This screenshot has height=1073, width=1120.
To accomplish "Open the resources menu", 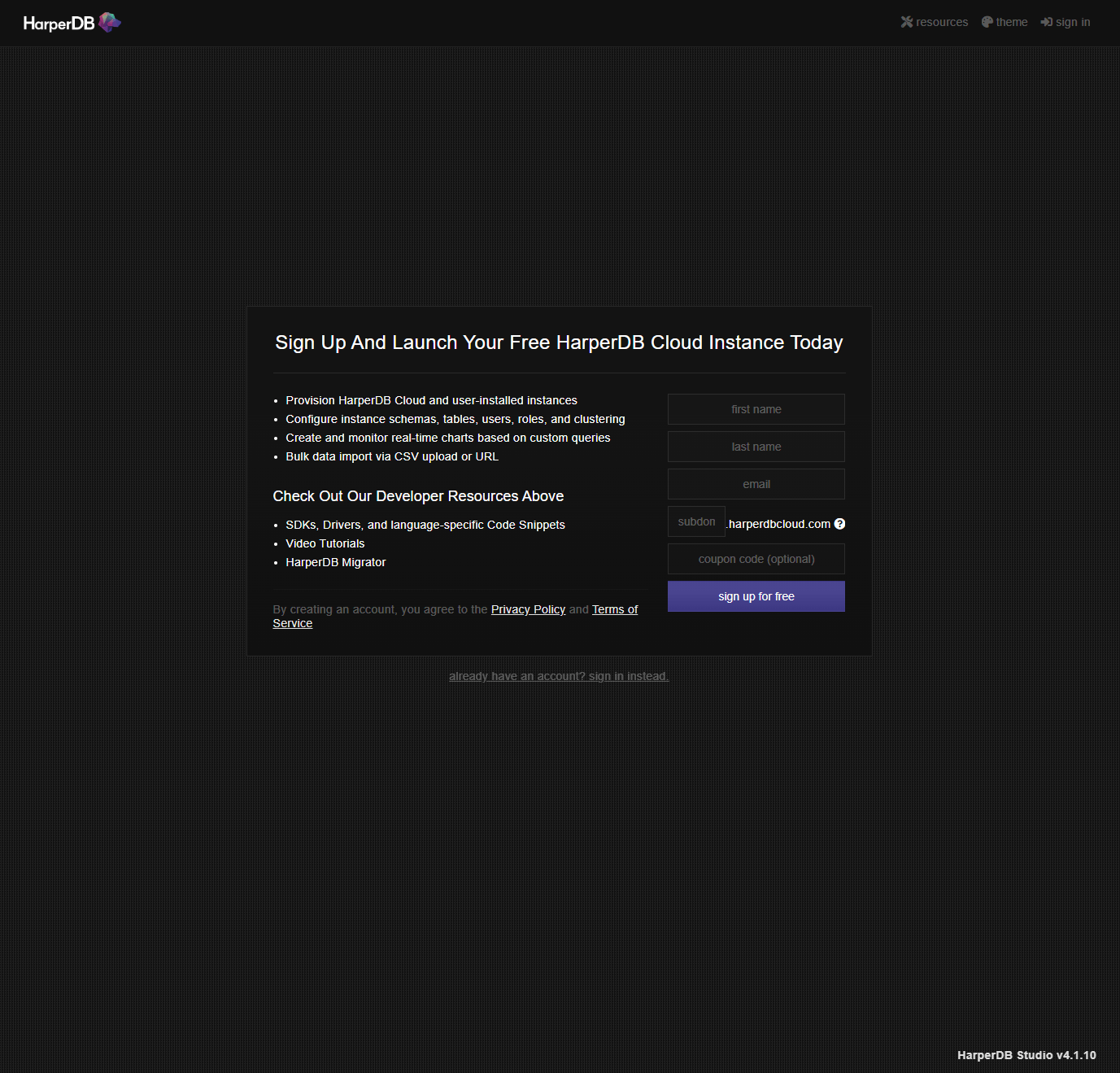I will (x=935, y=22).
